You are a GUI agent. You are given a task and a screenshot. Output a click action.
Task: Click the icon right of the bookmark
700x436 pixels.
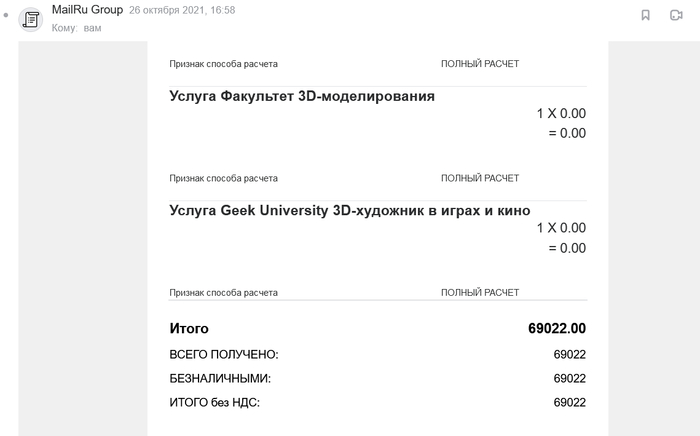[676, 15]
